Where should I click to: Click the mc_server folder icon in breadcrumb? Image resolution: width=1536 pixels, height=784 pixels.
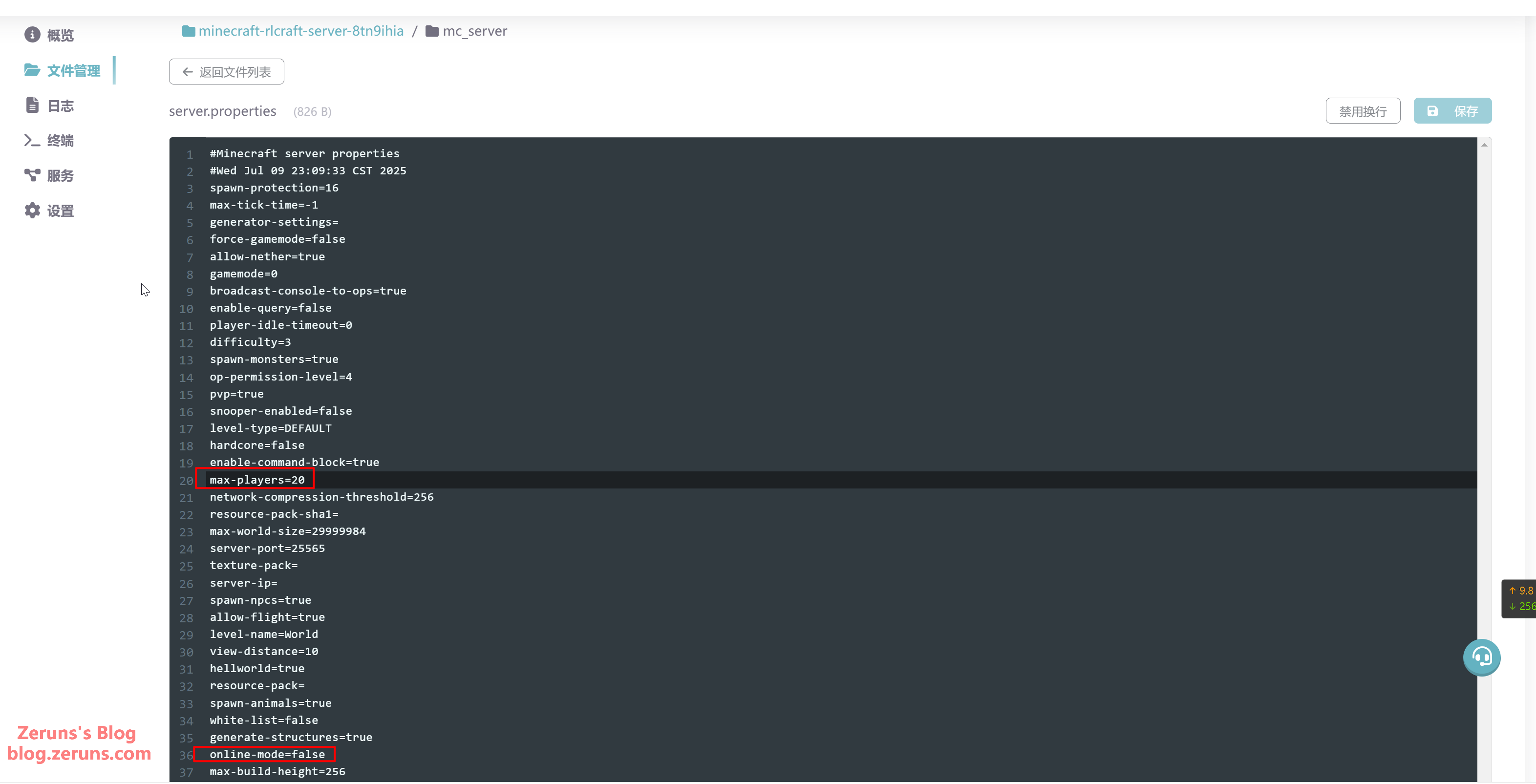coord(432,31)
